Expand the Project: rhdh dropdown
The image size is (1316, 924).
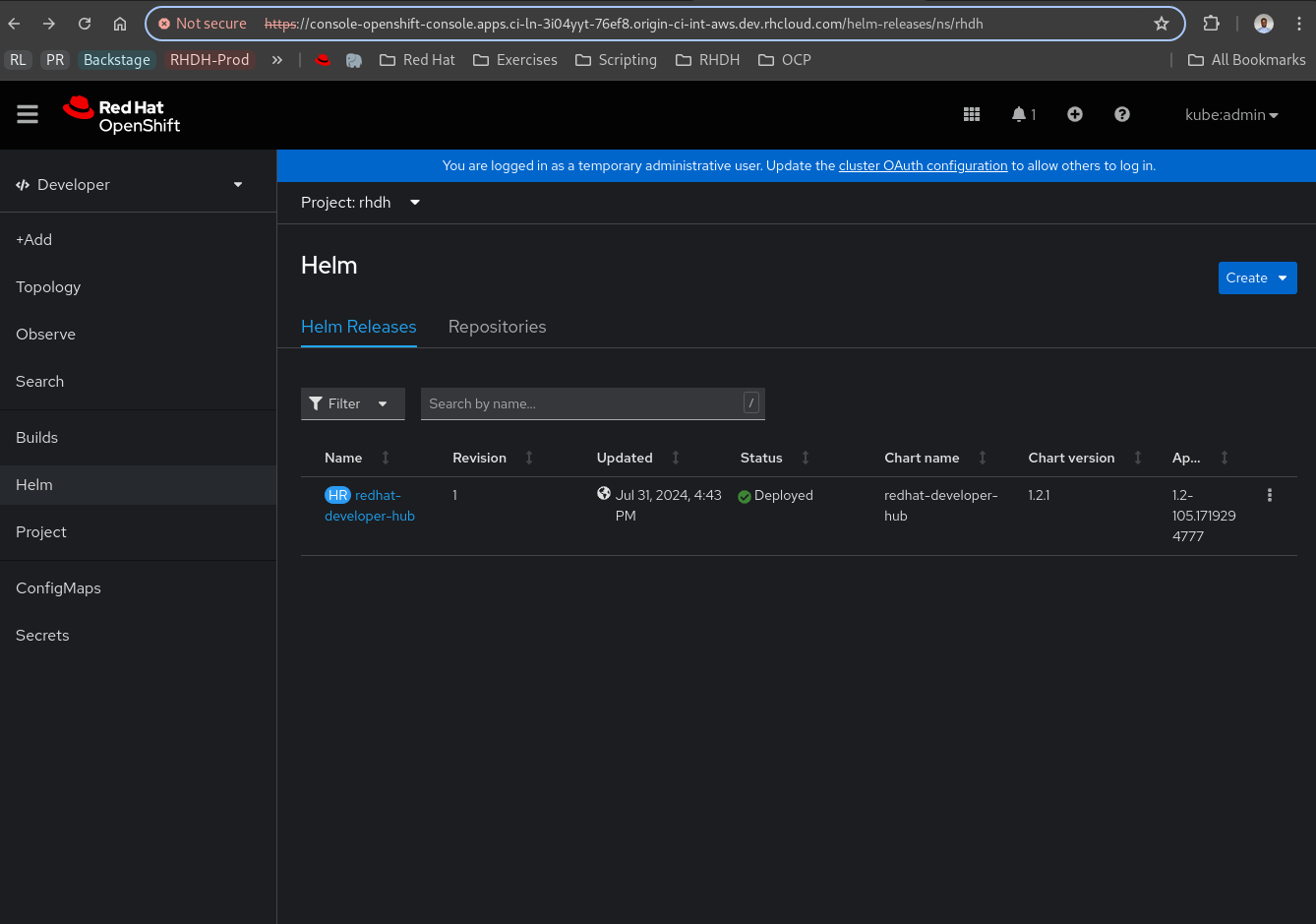[360, 203]
